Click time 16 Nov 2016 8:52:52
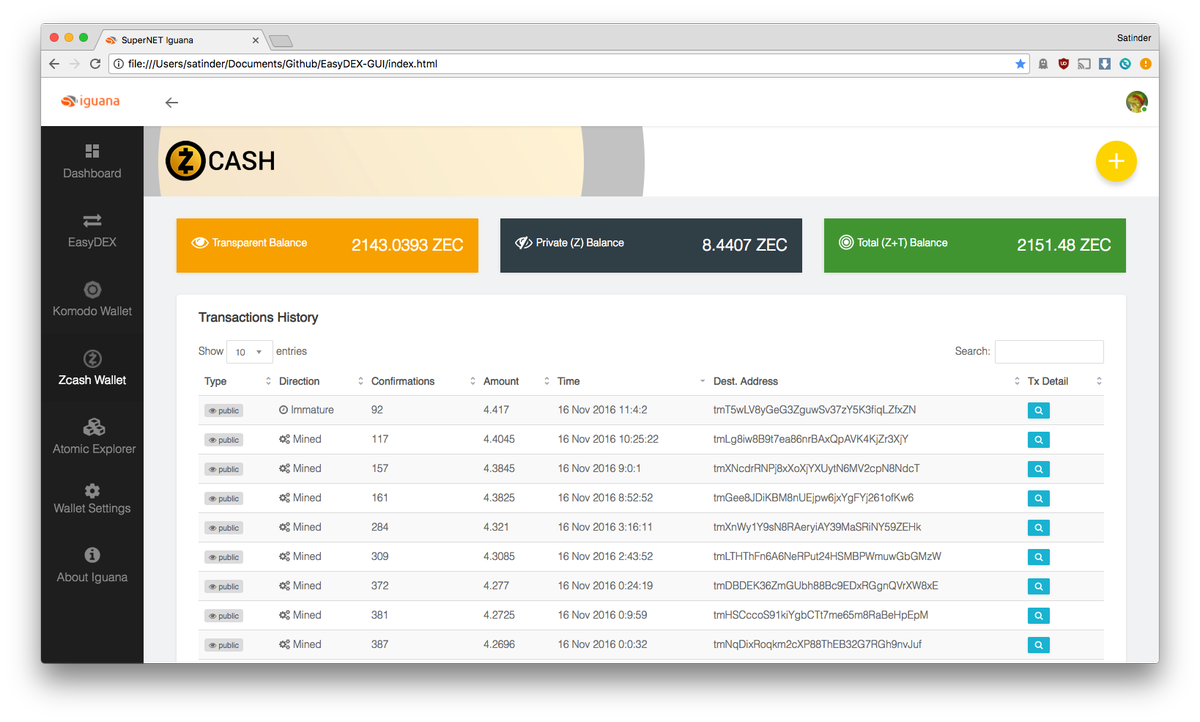The image size is (1200, 722). pos(605,498)
